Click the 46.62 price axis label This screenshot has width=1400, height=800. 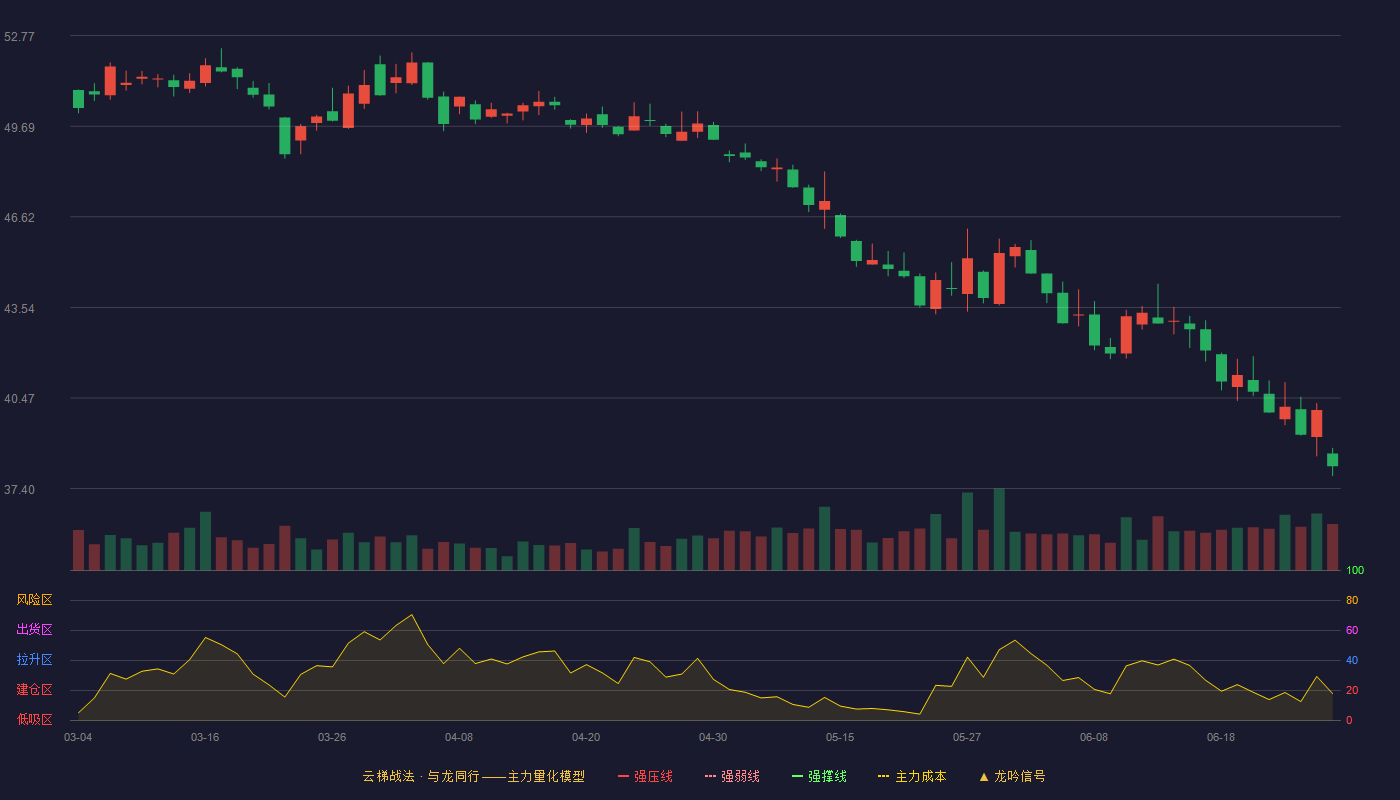[x=19, y=217]
